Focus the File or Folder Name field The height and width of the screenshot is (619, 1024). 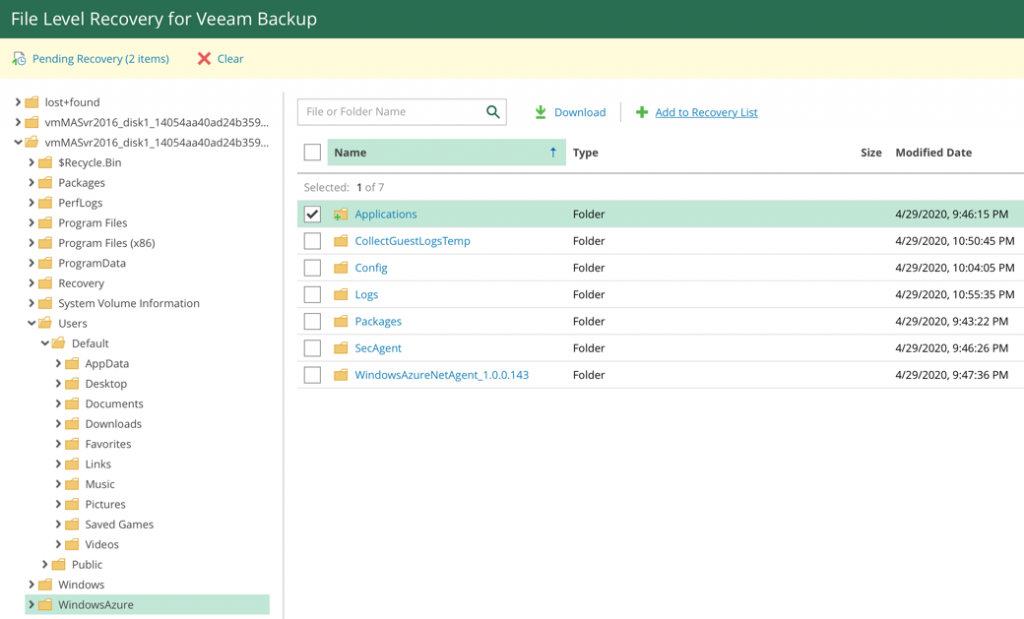click(402, 112)
